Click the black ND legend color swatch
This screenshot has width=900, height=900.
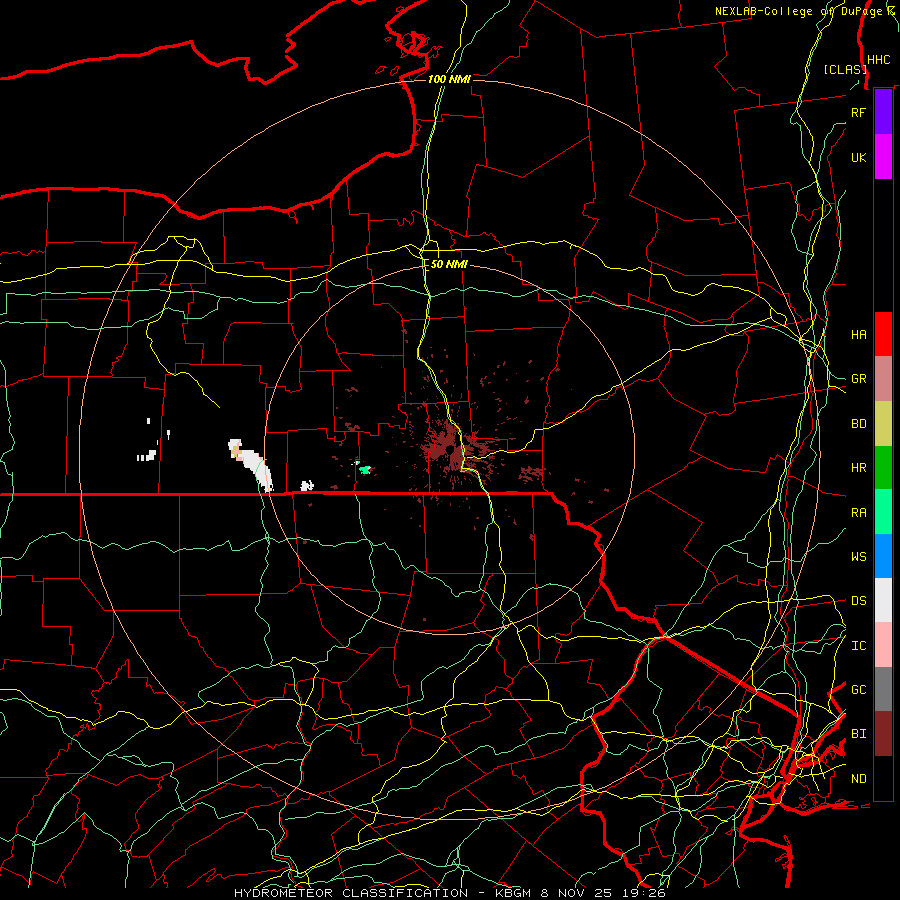coord(883,778)
